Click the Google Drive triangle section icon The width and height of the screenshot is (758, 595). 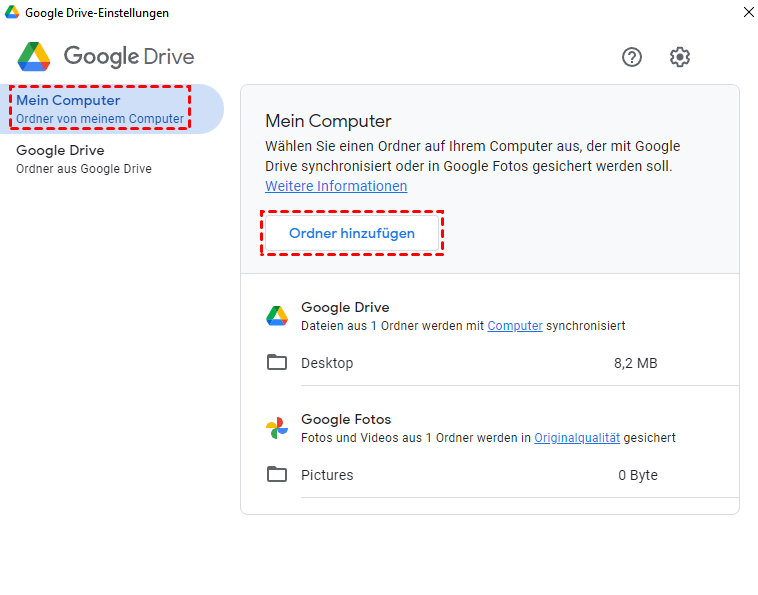click(277, 316)
